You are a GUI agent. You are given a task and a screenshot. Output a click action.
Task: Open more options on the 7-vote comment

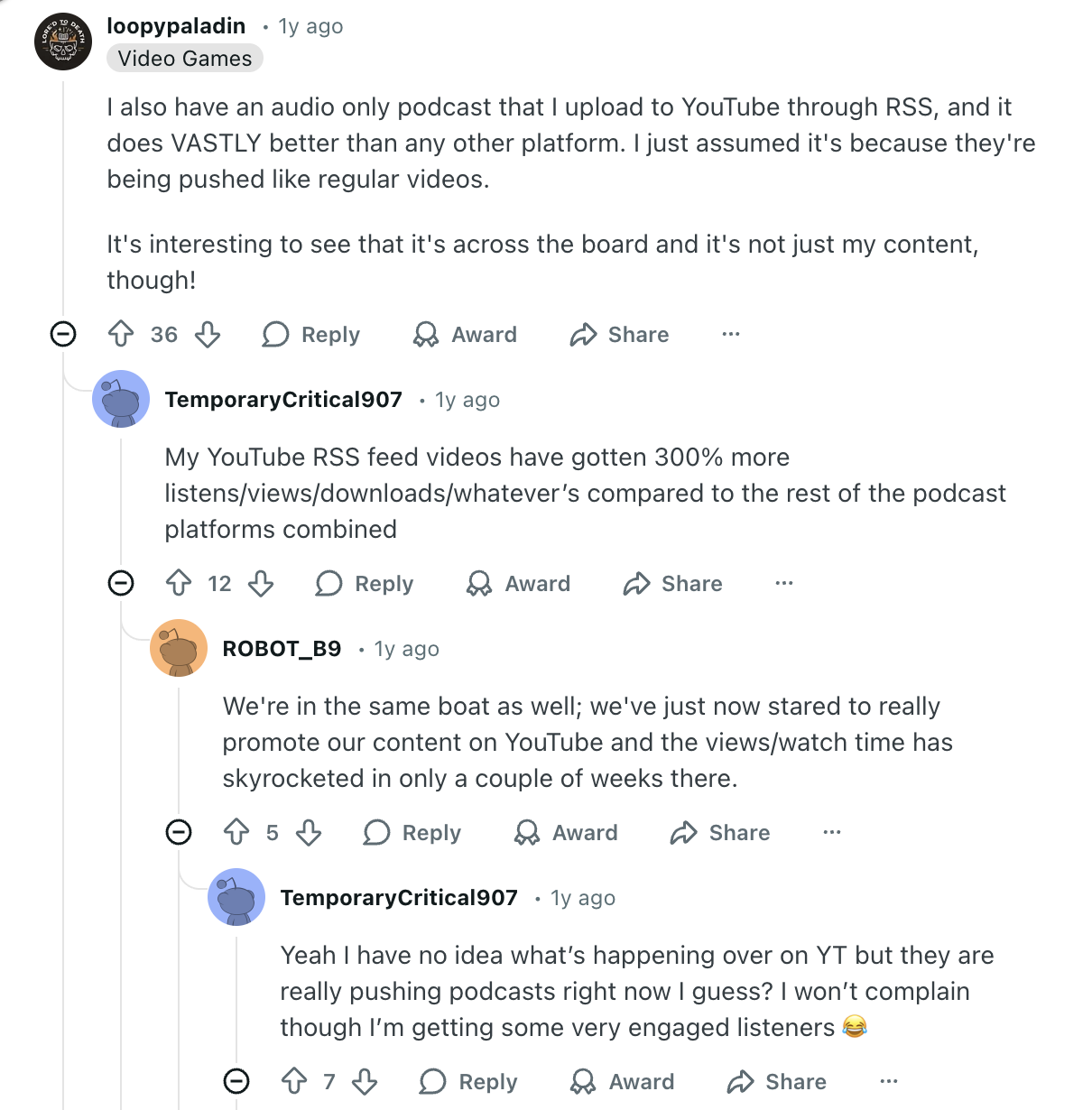[889, 1082]
